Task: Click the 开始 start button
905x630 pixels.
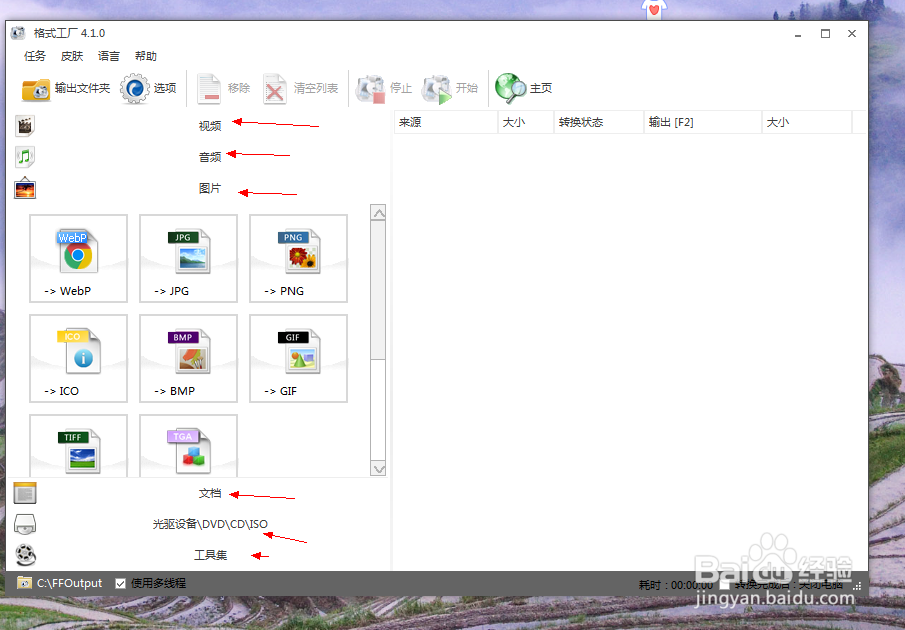Action: click(x=450, y=89)
